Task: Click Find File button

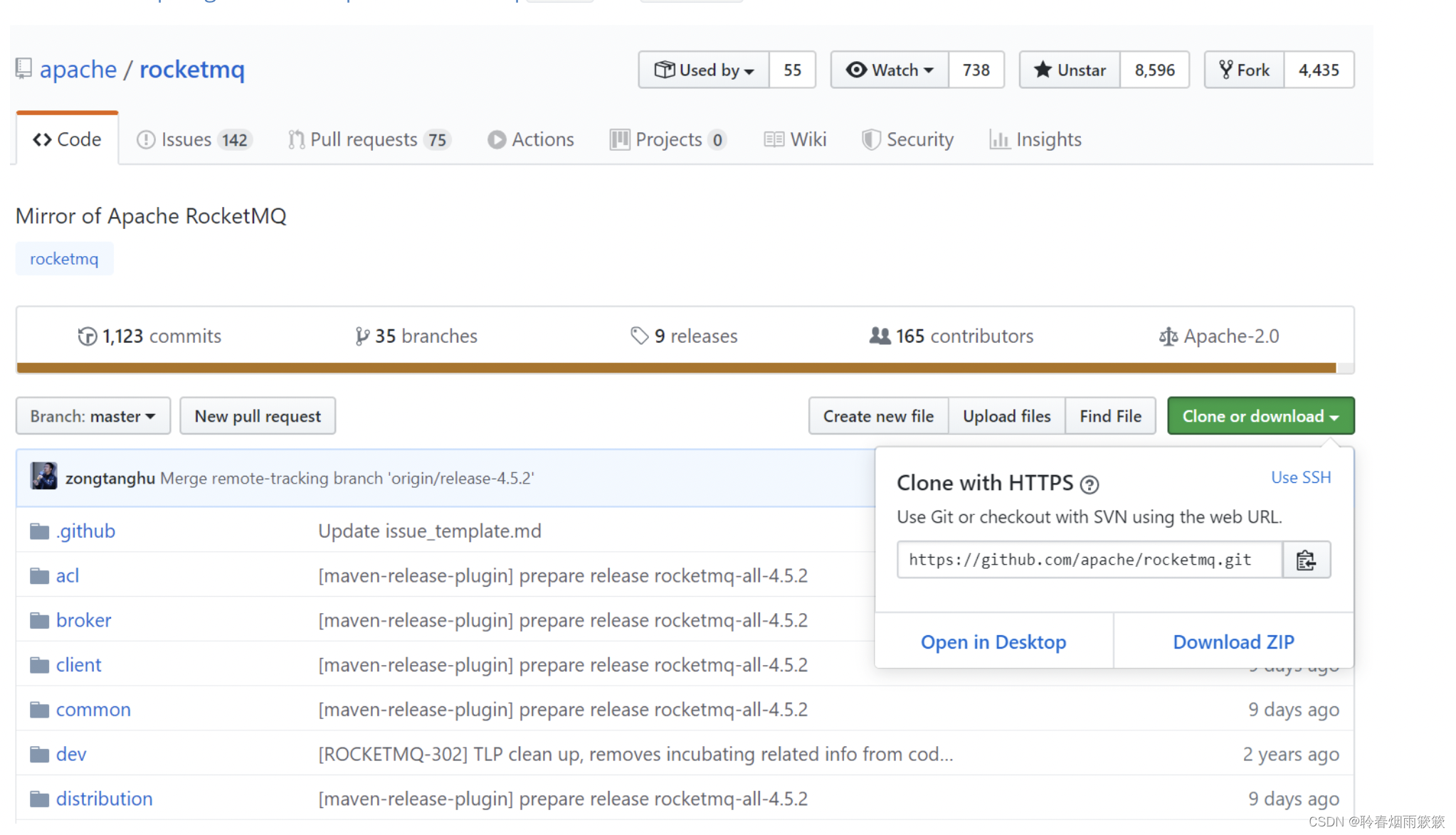Action: click(x=1110, y=416)
